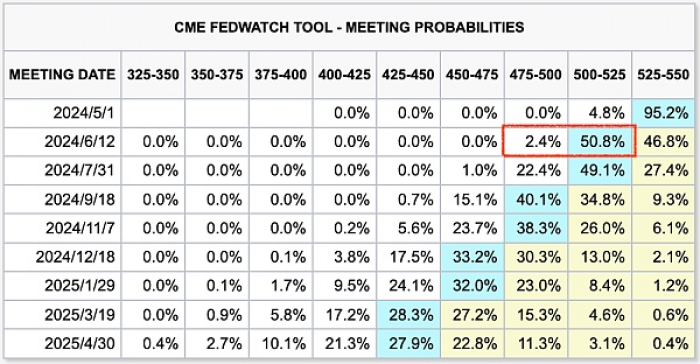Click the 49.1% cell for 2024/7/31
The image size is (700, 364).
click(x=600, y=170)
